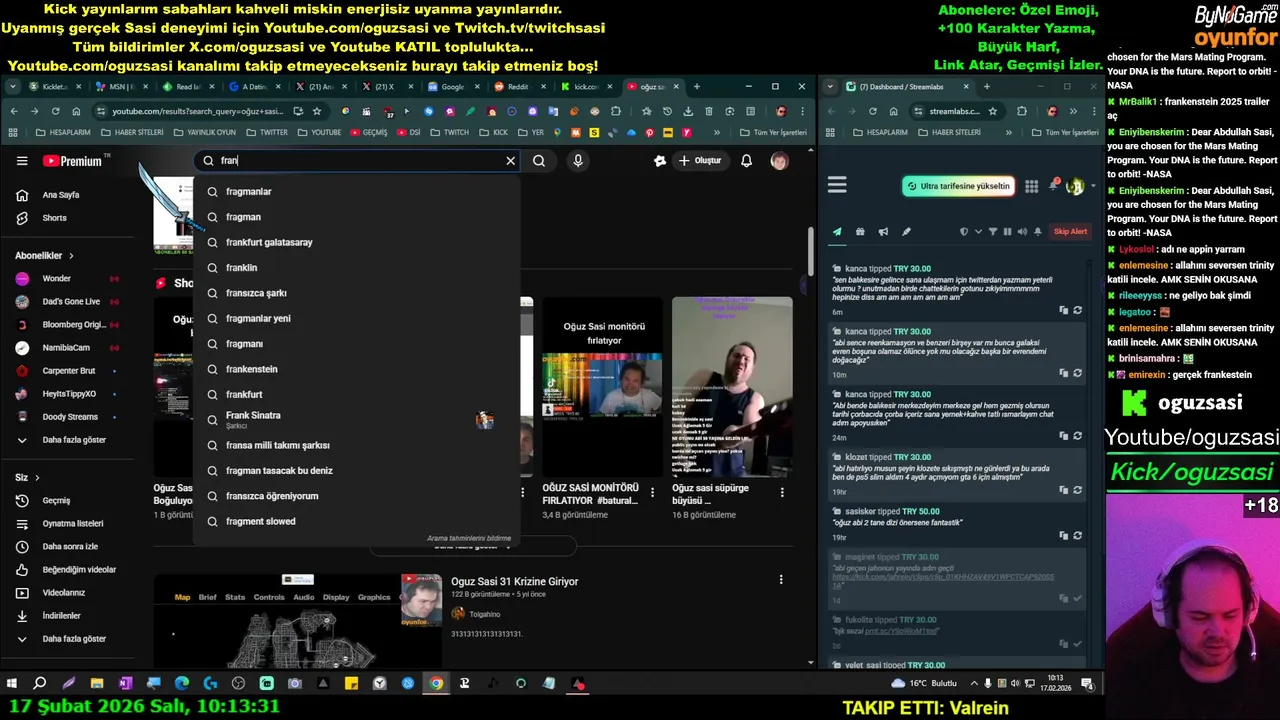Select the paper plane events tab
Viewport: 1280px width, 720px height.
pyautogui.click(x=837, y=232)
